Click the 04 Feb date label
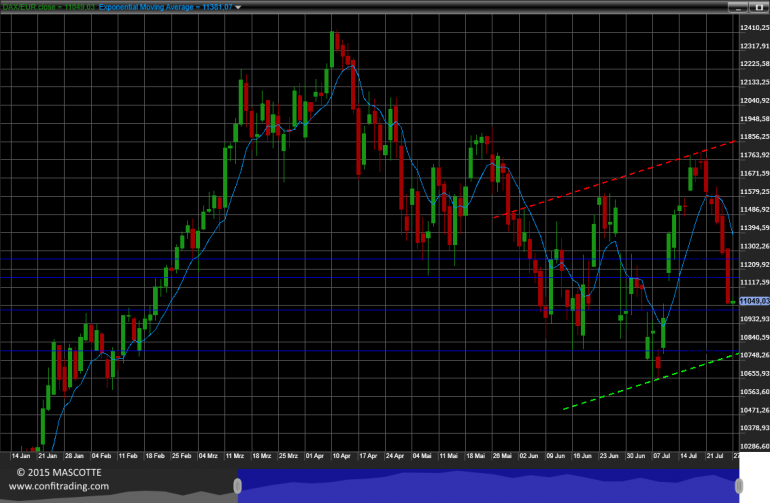Viewport: 770px width, 503px height. pos(101,456)
